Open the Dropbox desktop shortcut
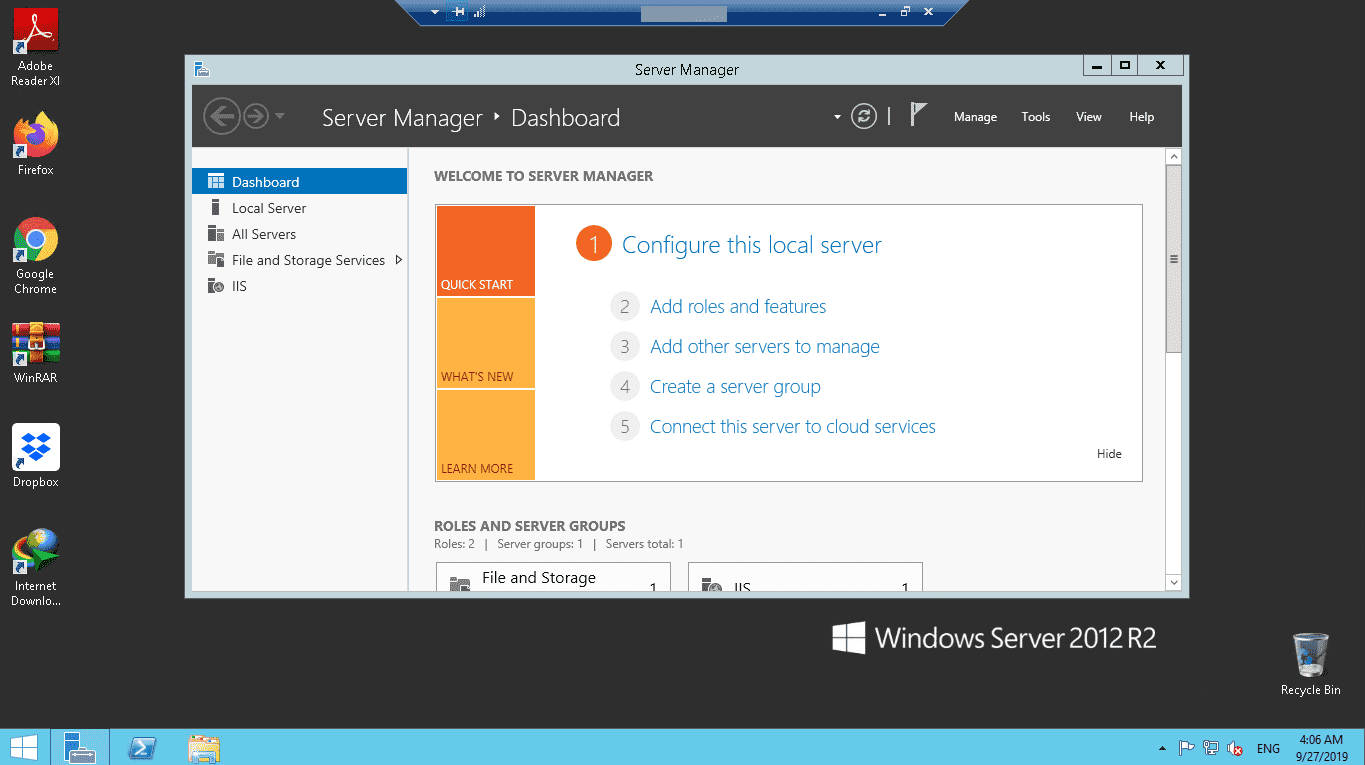1365x765 pixels. [36, 456]
